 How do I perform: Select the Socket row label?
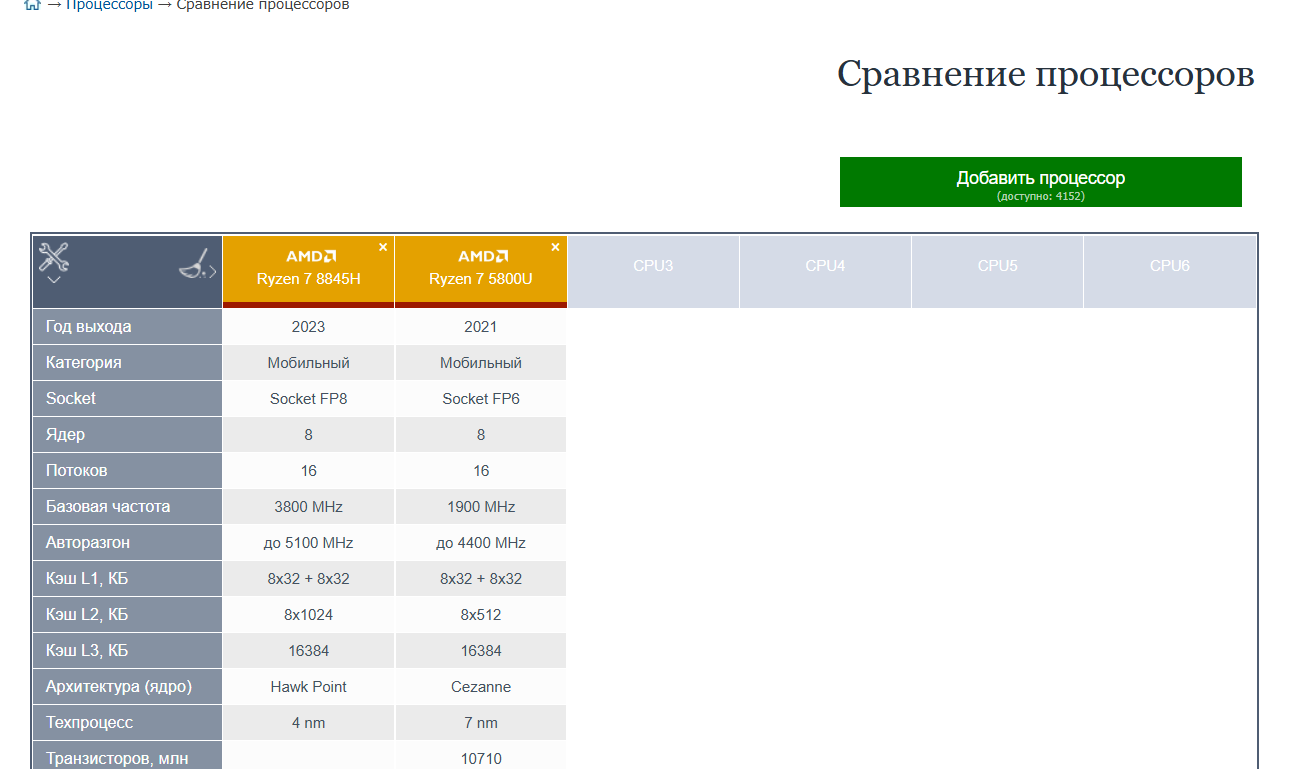(x=127, y=399)
